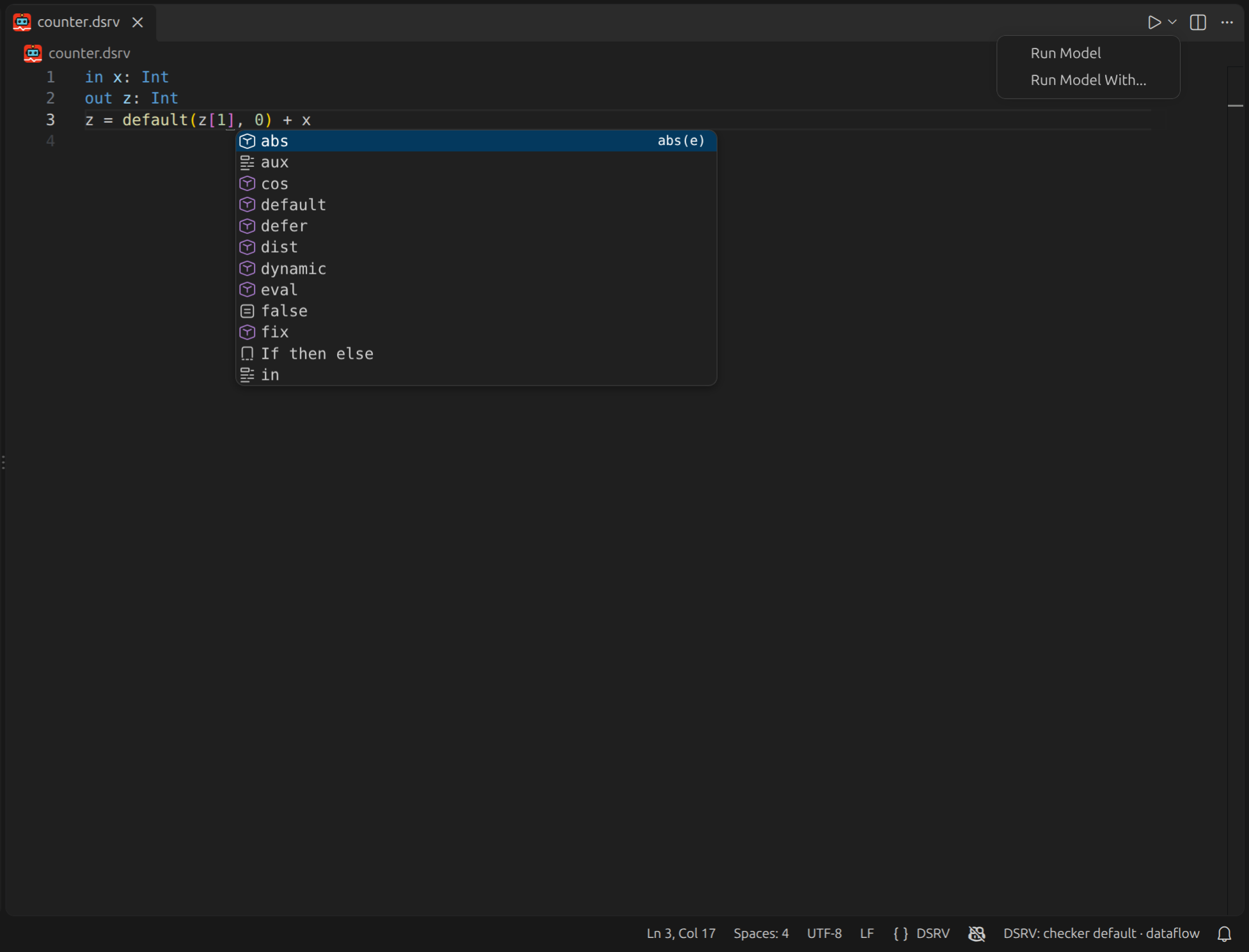Click Spaces: 4 indentation setting
The image size is (1249, 952).
pyautogui.click(x=761, y=933)
